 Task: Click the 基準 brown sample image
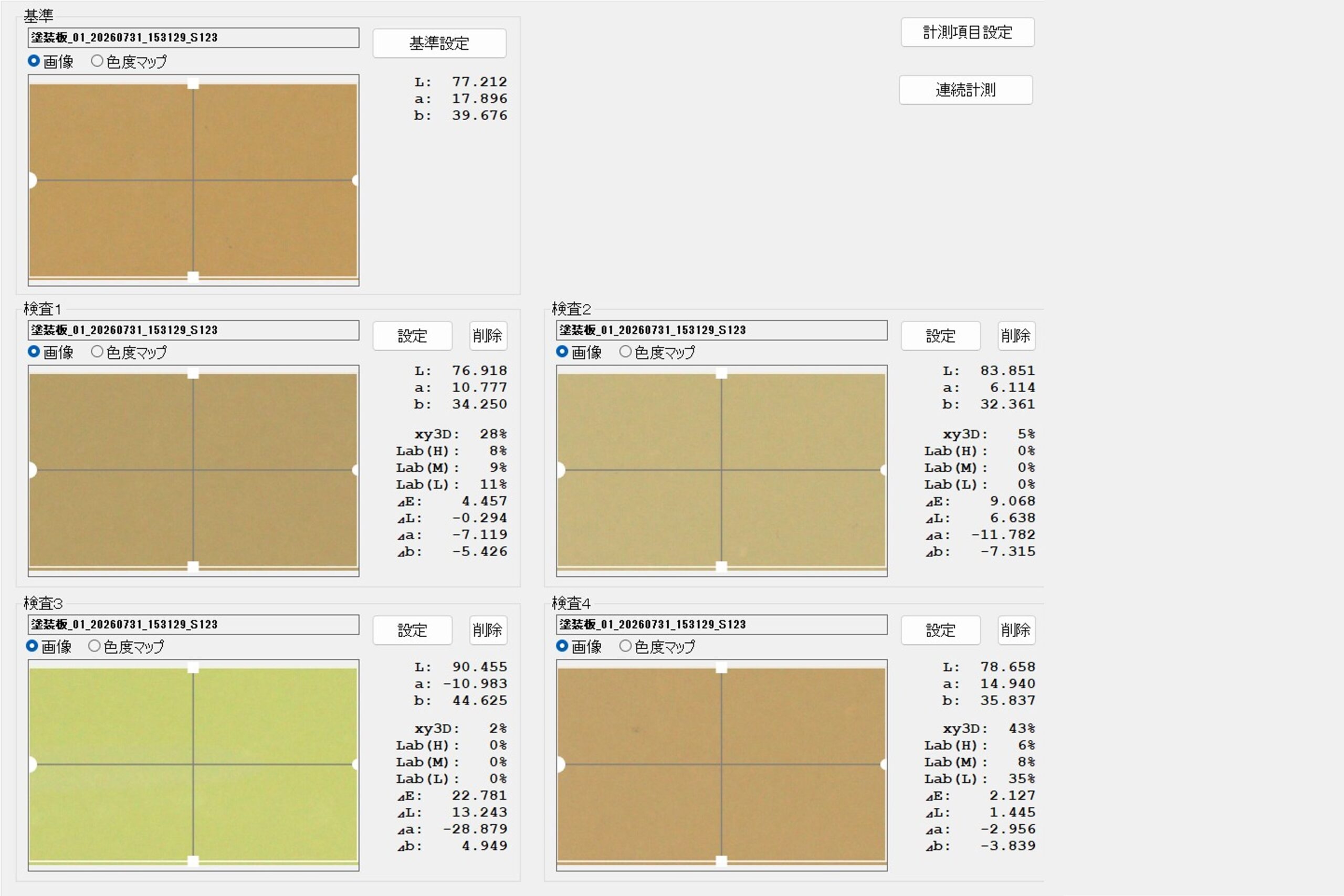tap(193, 180)
